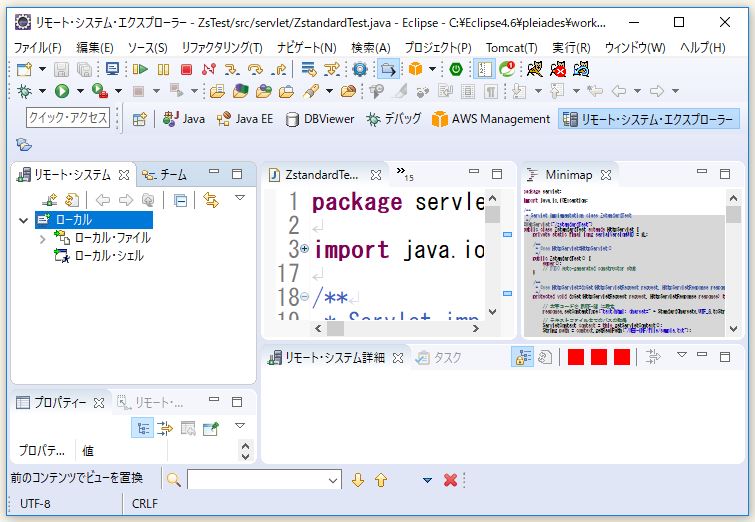Click the monitor icon next to save buttons
Viewport: 755px width, 522px height.
coord(112,69)
